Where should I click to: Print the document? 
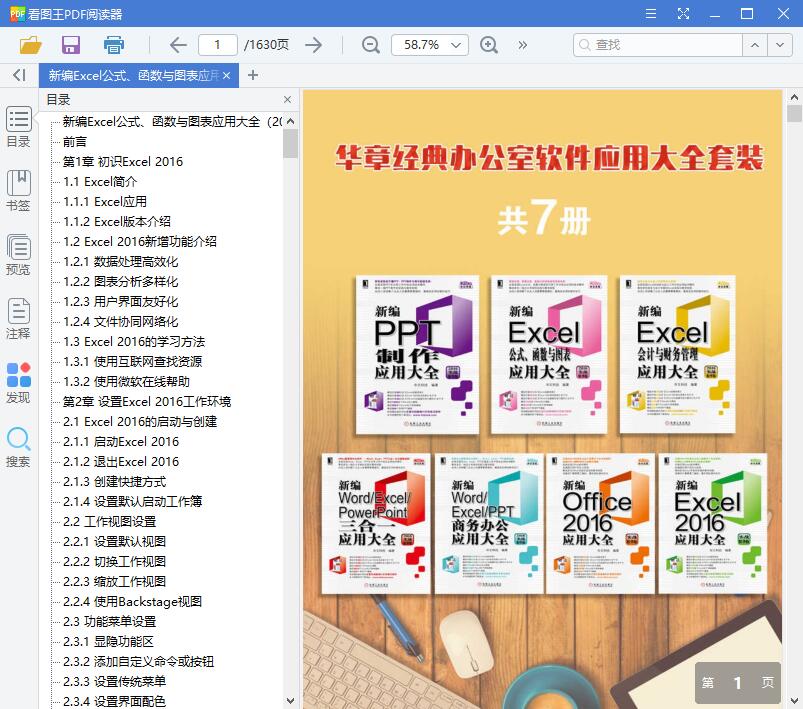(114, 45)
